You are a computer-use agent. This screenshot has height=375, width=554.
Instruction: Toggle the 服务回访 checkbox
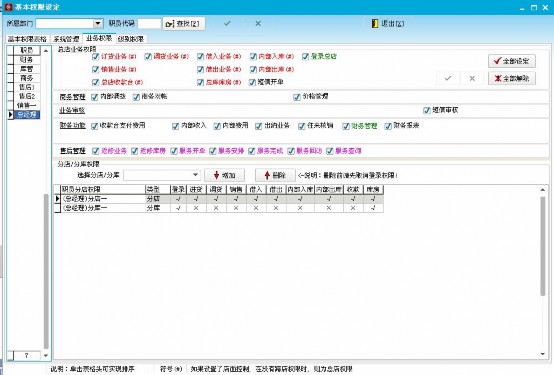[x=290, y=151]
